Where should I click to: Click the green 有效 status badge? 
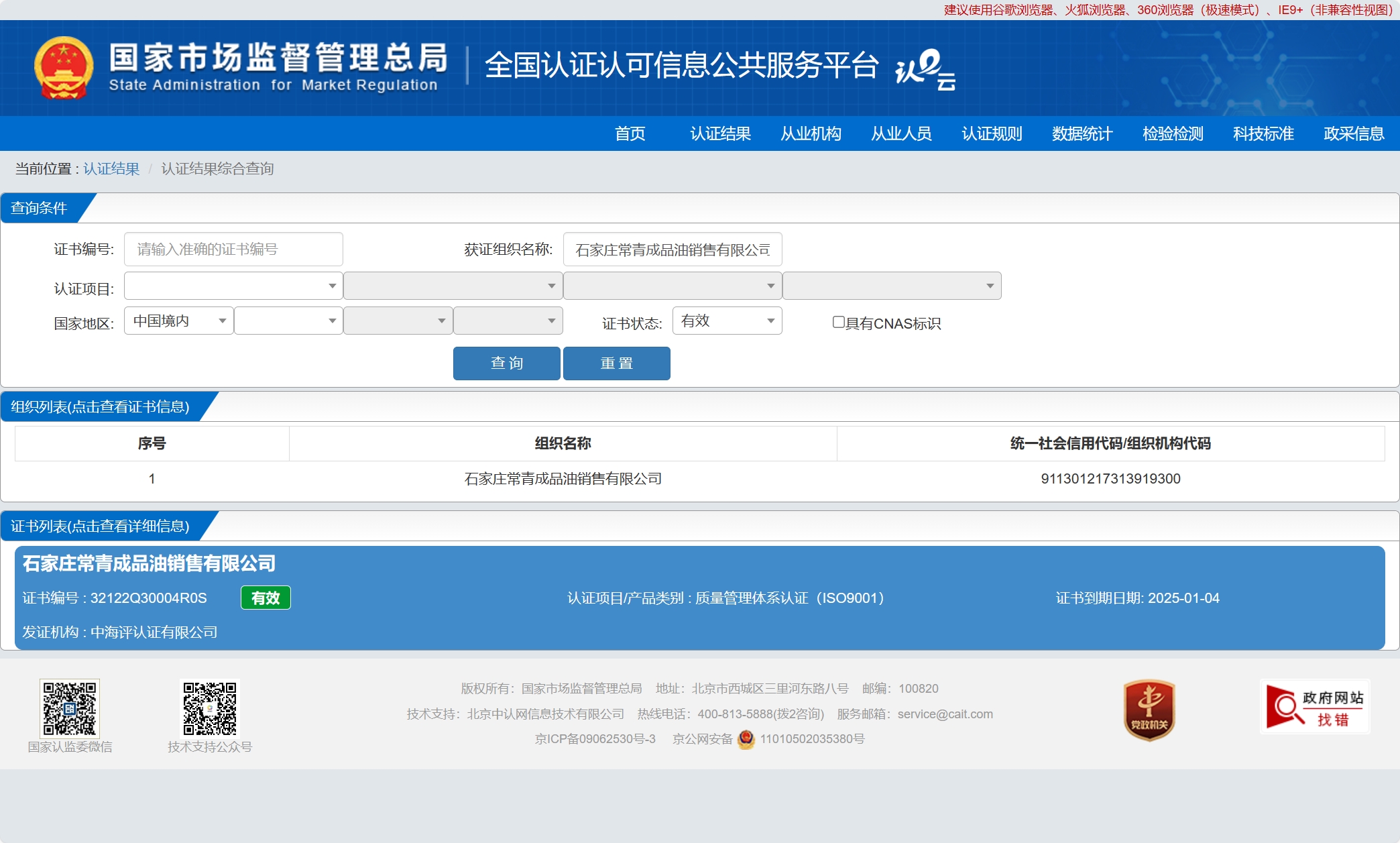[266, 598]
